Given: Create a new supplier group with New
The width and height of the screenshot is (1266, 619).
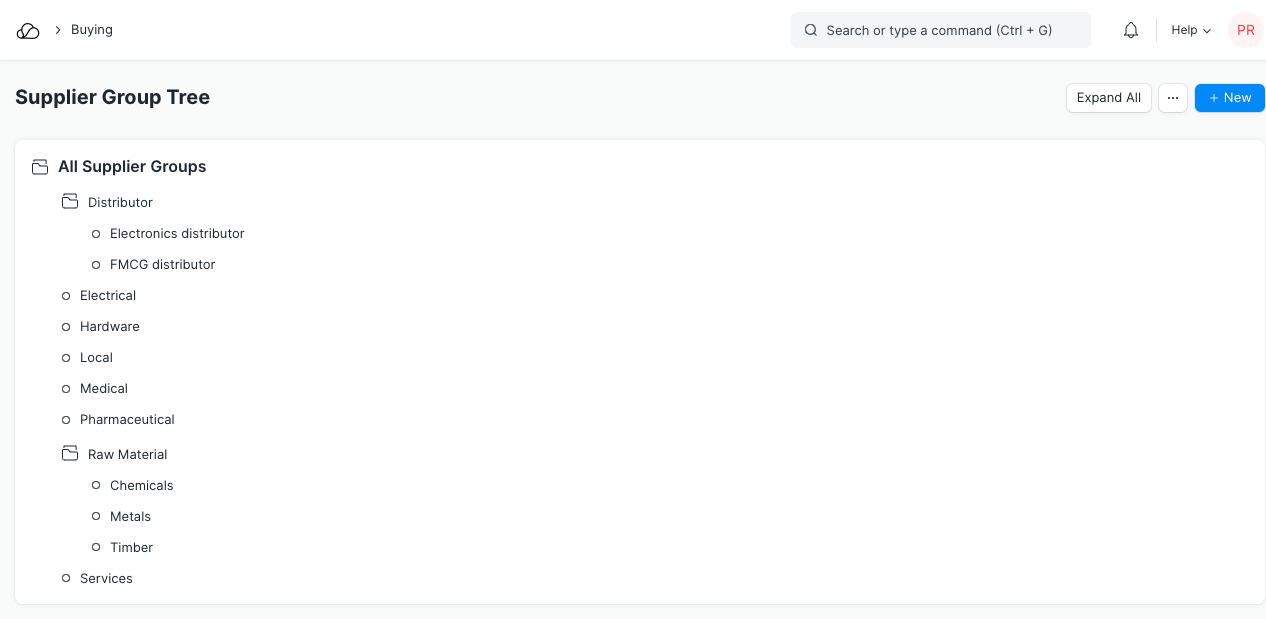Looking at the screenshot, I should click(1229, 98).
